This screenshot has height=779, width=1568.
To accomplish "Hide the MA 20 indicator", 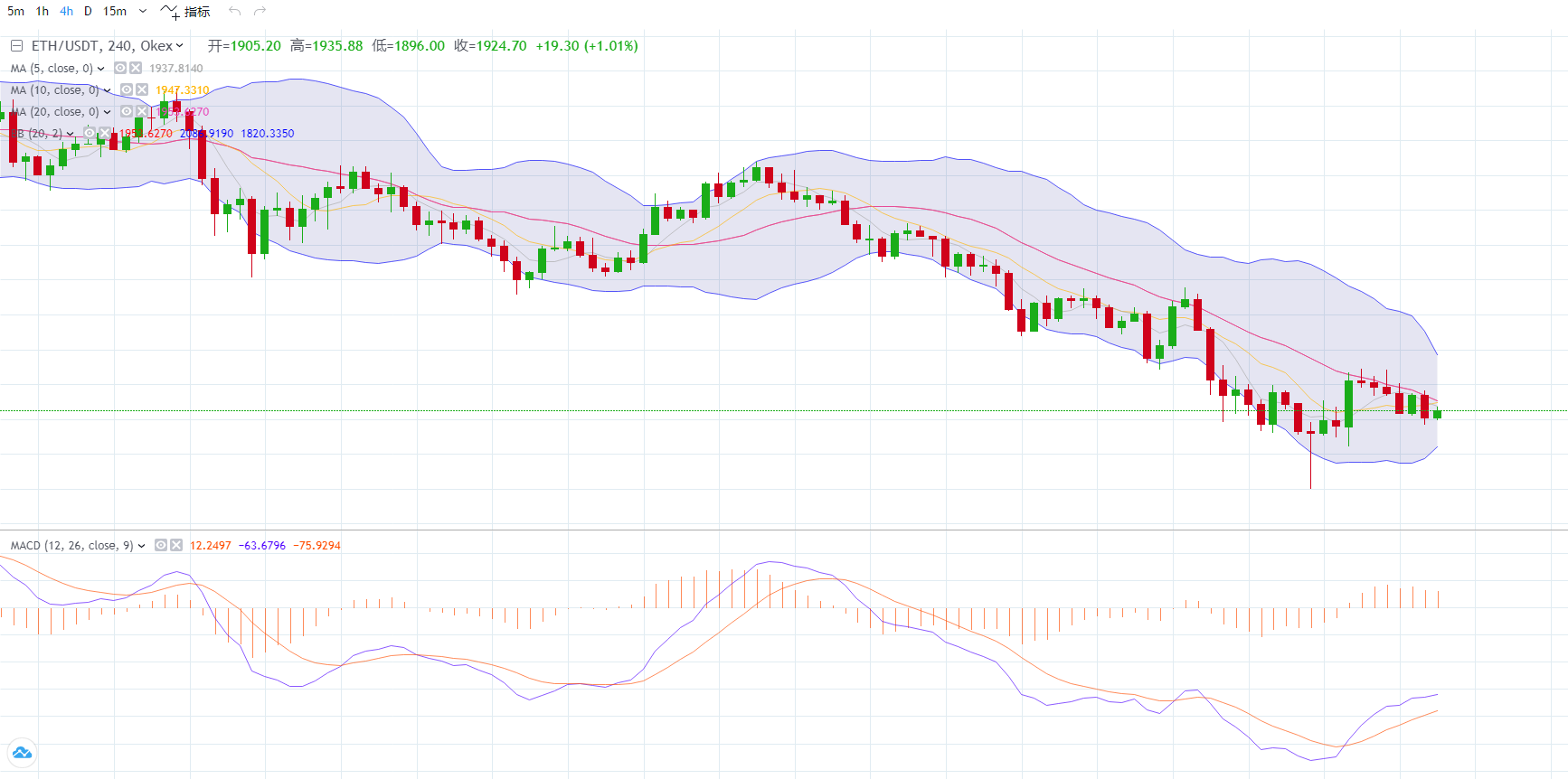I will coord(127,111).
